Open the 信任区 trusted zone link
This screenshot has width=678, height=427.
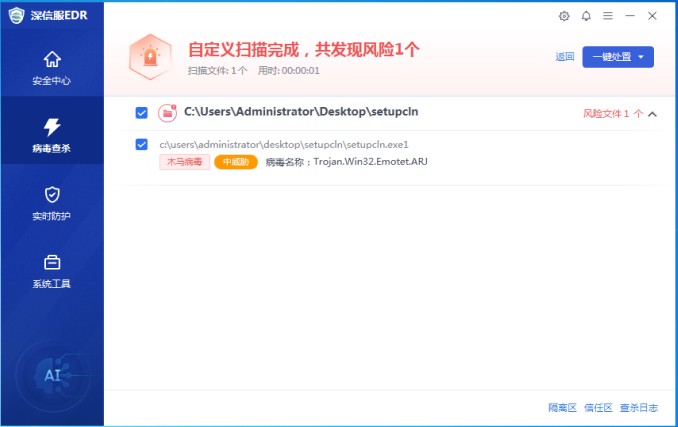(x=598, y=408)
